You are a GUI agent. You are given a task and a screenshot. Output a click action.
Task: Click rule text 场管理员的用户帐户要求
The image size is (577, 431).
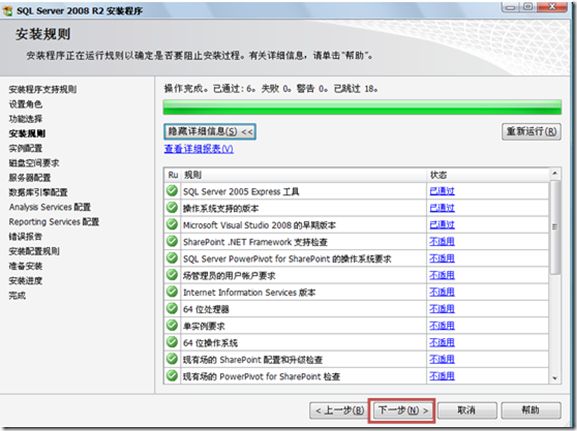pos(229,276)
